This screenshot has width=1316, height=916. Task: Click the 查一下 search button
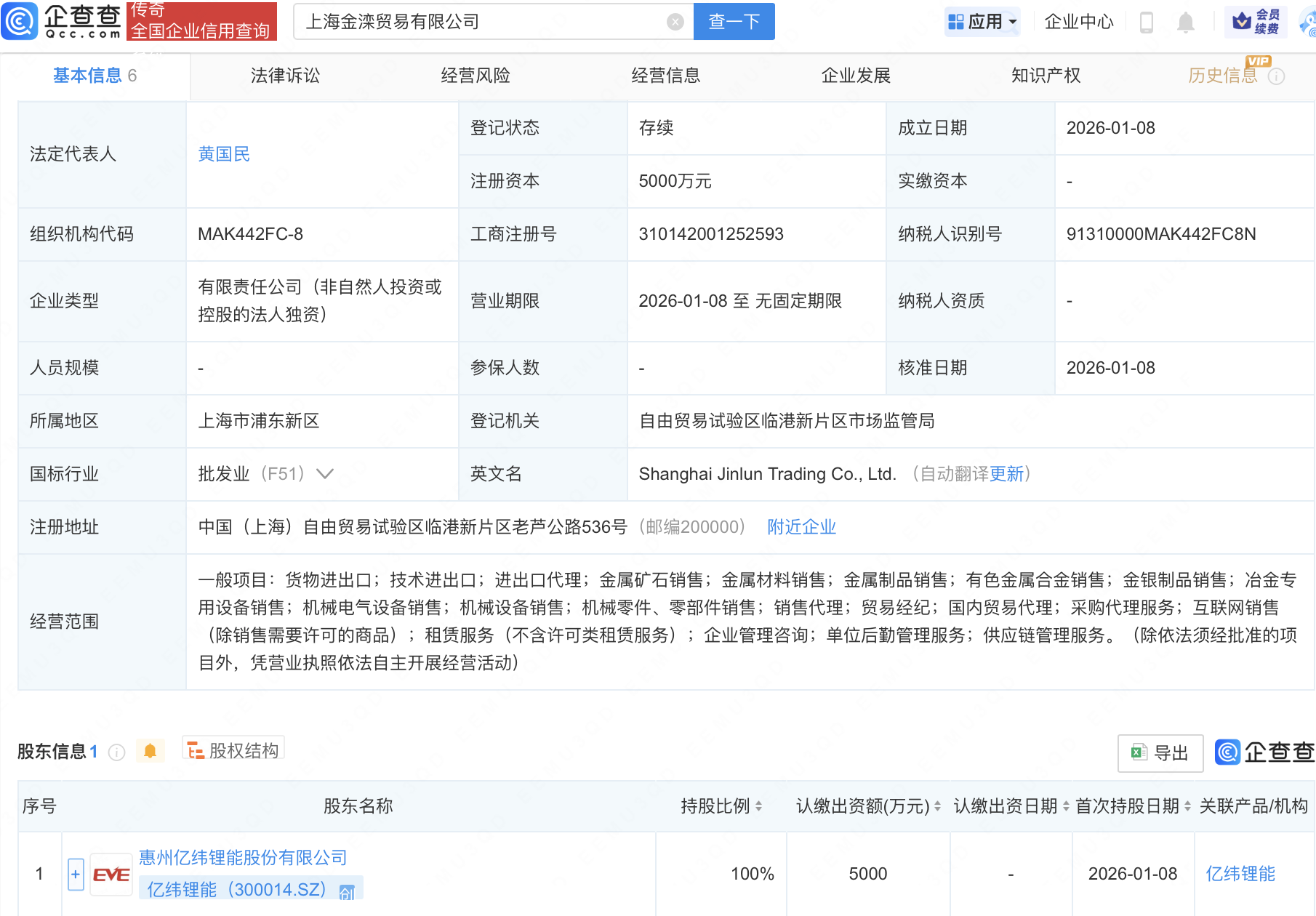734,22
